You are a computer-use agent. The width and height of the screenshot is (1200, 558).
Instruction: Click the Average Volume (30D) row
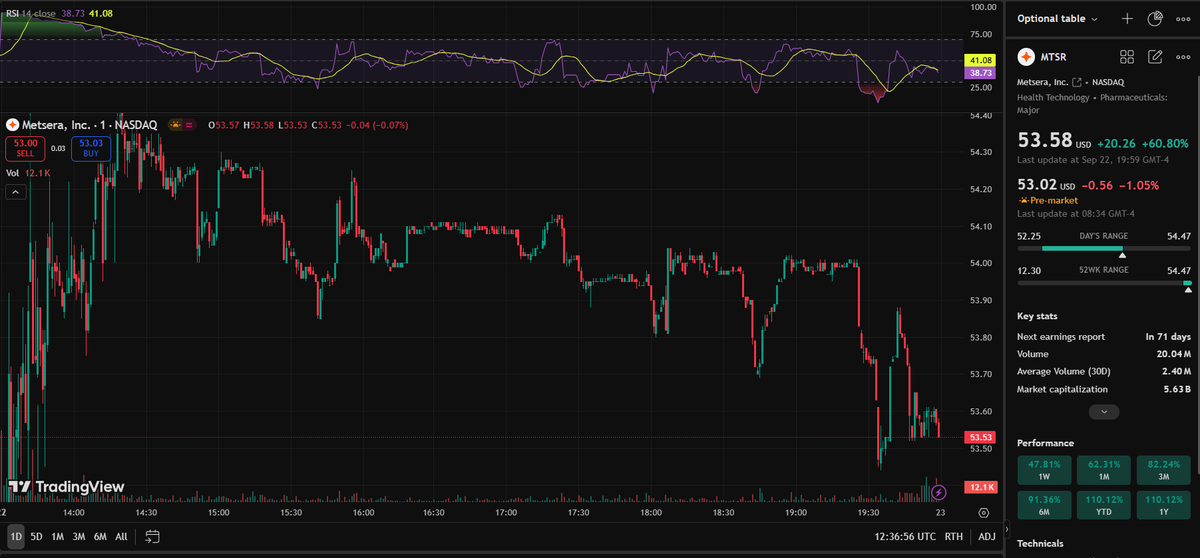click(1104, 371)
